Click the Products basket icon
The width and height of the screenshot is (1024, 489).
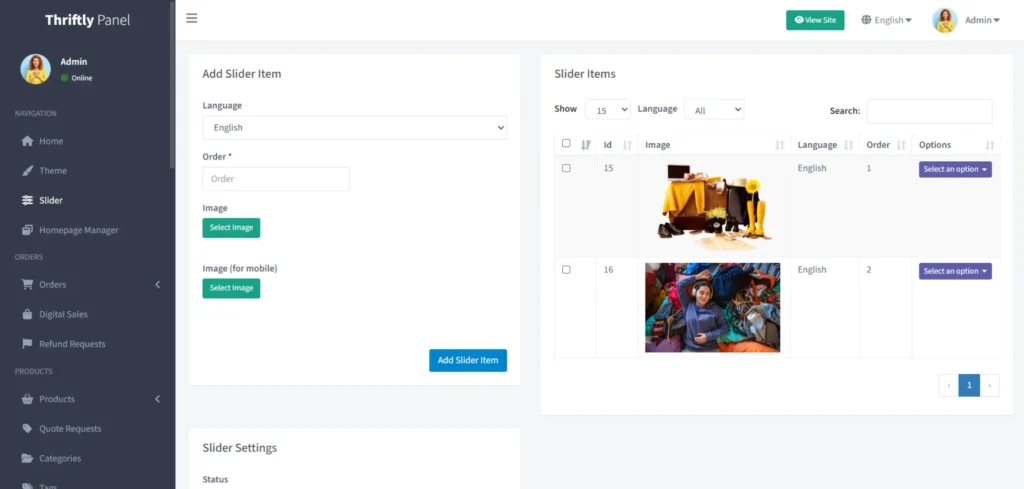coord(28,399)
